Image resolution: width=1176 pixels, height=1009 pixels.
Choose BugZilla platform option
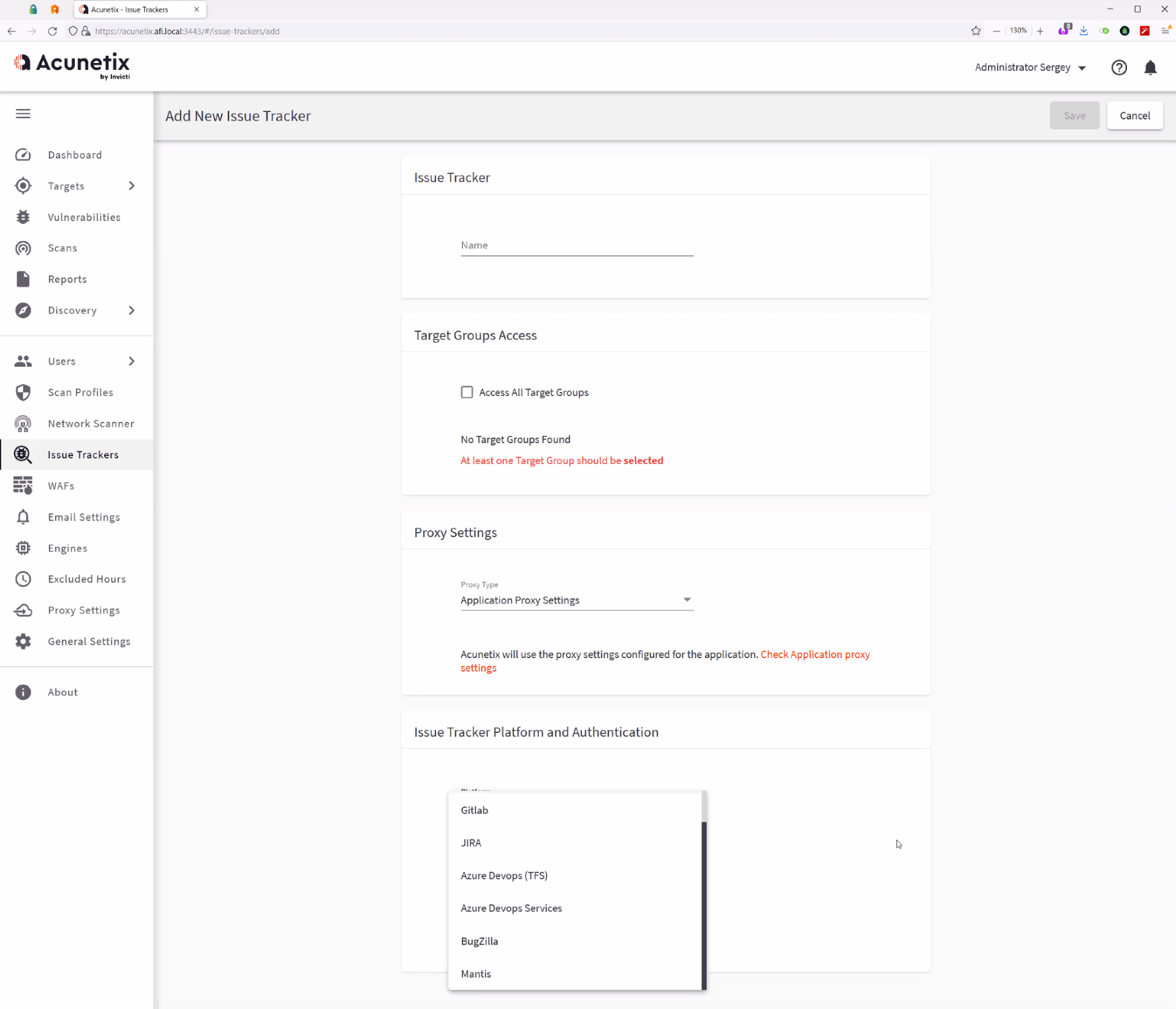tap(479, 941)
